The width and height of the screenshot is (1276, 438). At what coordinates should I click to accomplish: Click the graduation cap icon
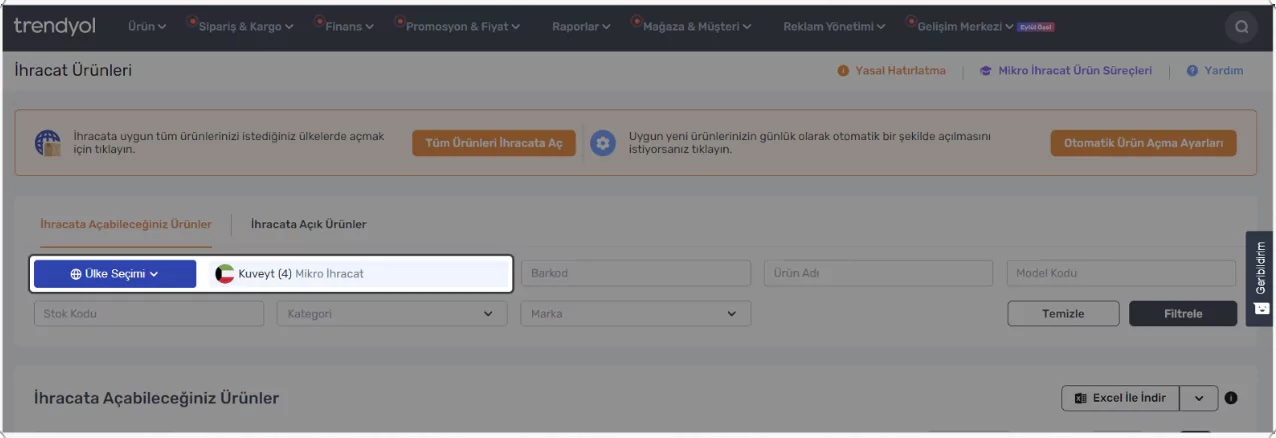[985, 71]
